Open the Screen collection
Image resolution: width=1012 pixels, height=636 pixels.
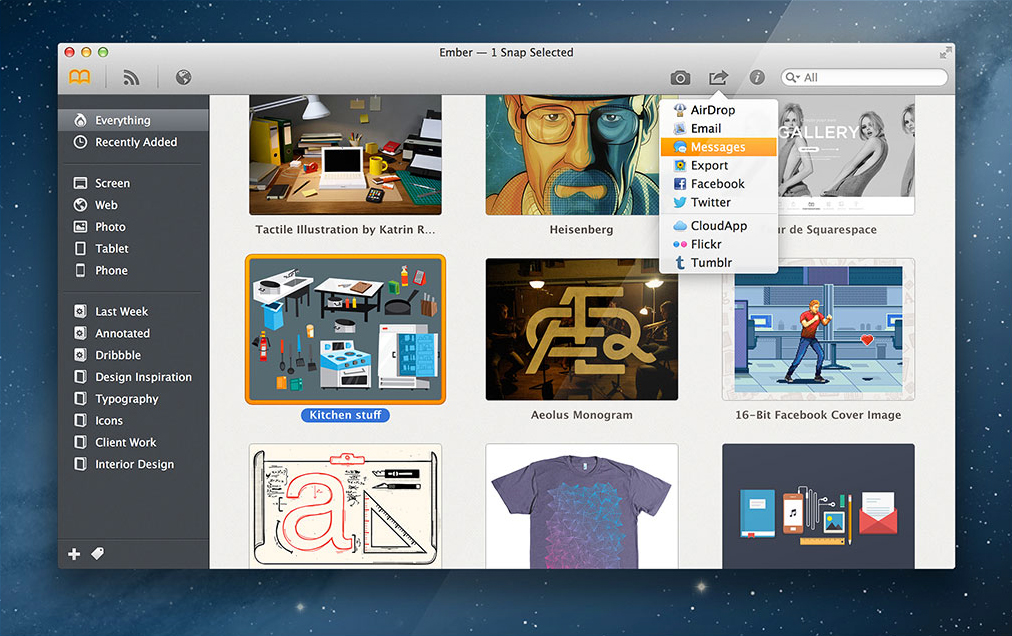[x=133, y=183]
